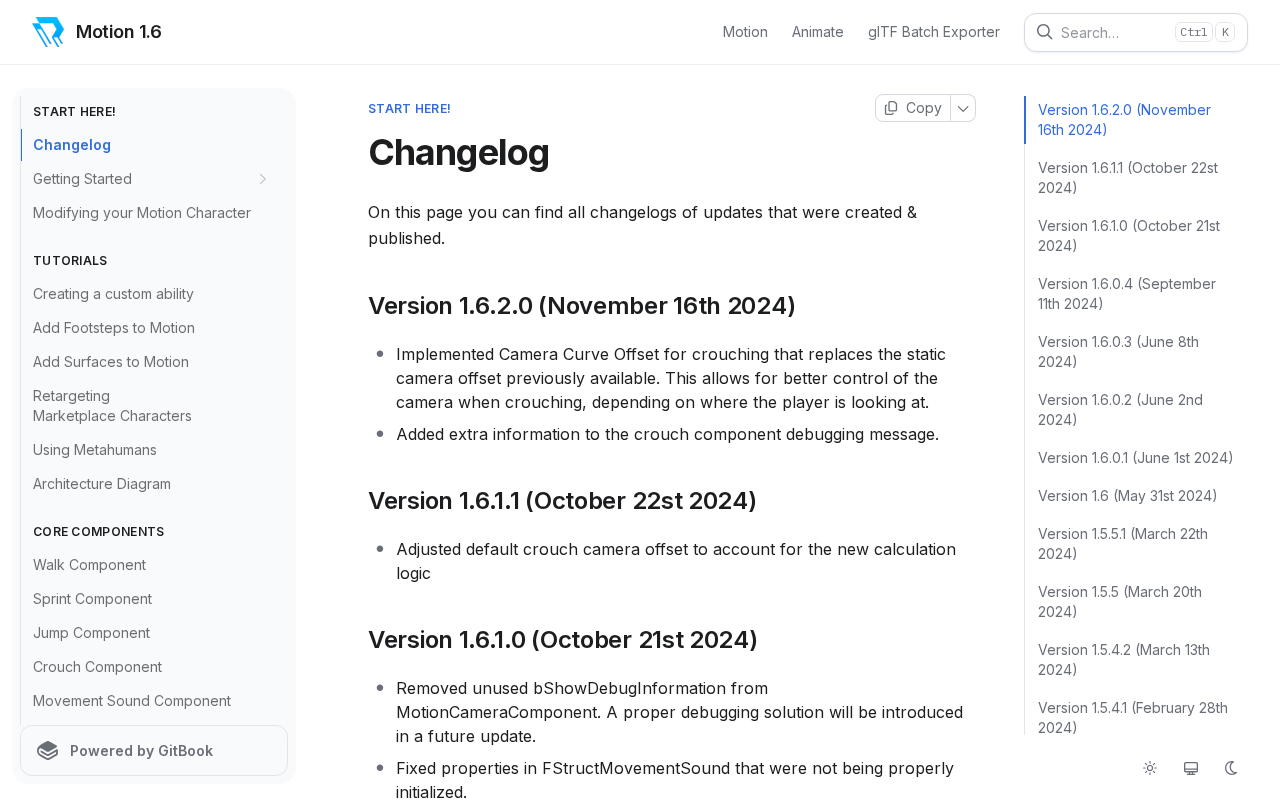Open Using Metahumans tutorial
Screen dimensions: 1280x800
click(95, 450)
